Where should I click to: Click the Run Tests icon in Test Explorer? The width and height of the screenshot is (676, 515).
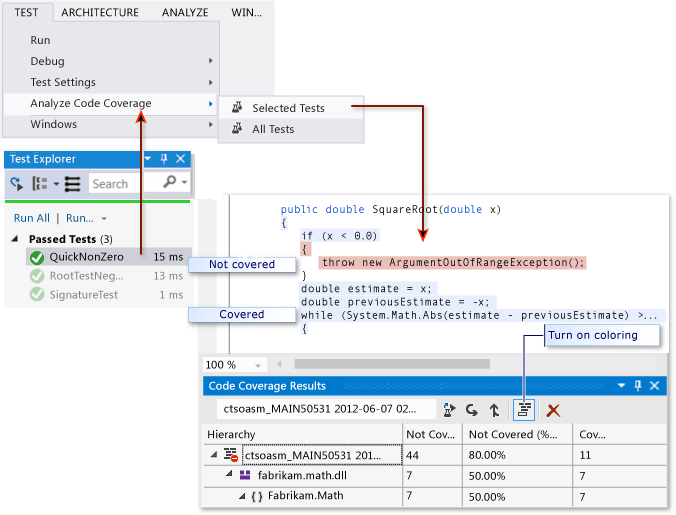coord(17,184)
